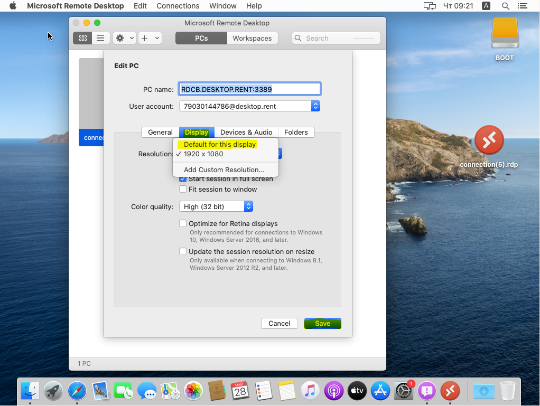
Task: Open Podcasts from the Dock
Action: [x=333, y=391]
